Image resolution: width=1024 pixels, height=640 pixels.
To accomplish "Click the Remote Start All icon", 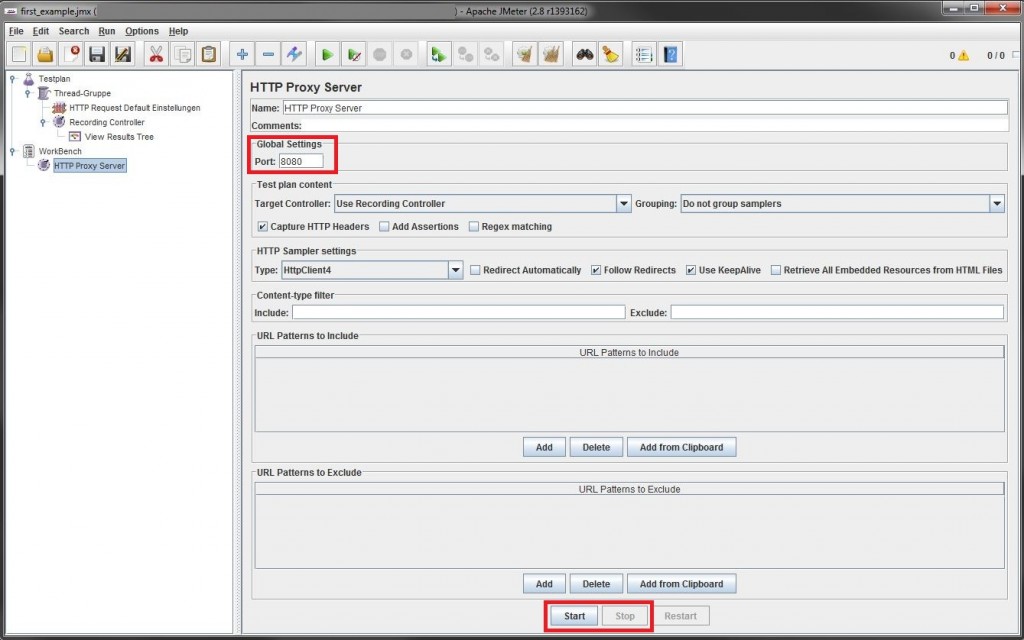I will coord(440,54).
